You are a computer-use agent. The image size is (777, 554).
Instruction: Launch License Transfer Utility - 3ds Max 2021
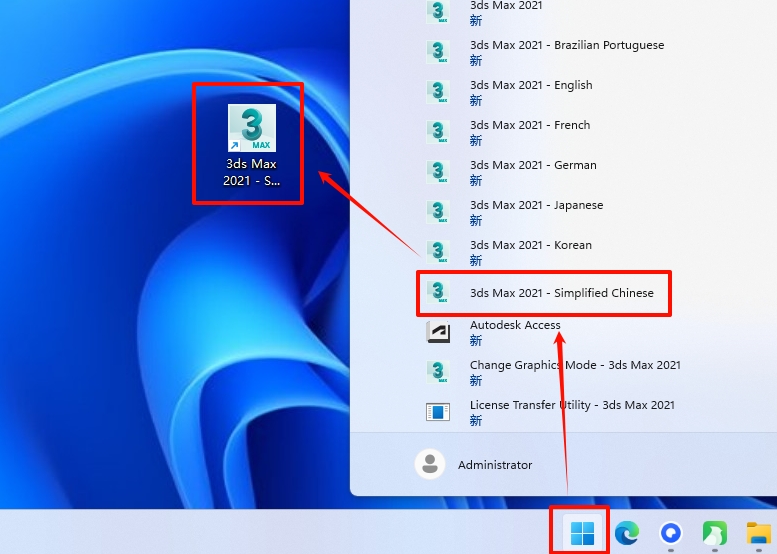pyautogui.click(x=572, y=406)
